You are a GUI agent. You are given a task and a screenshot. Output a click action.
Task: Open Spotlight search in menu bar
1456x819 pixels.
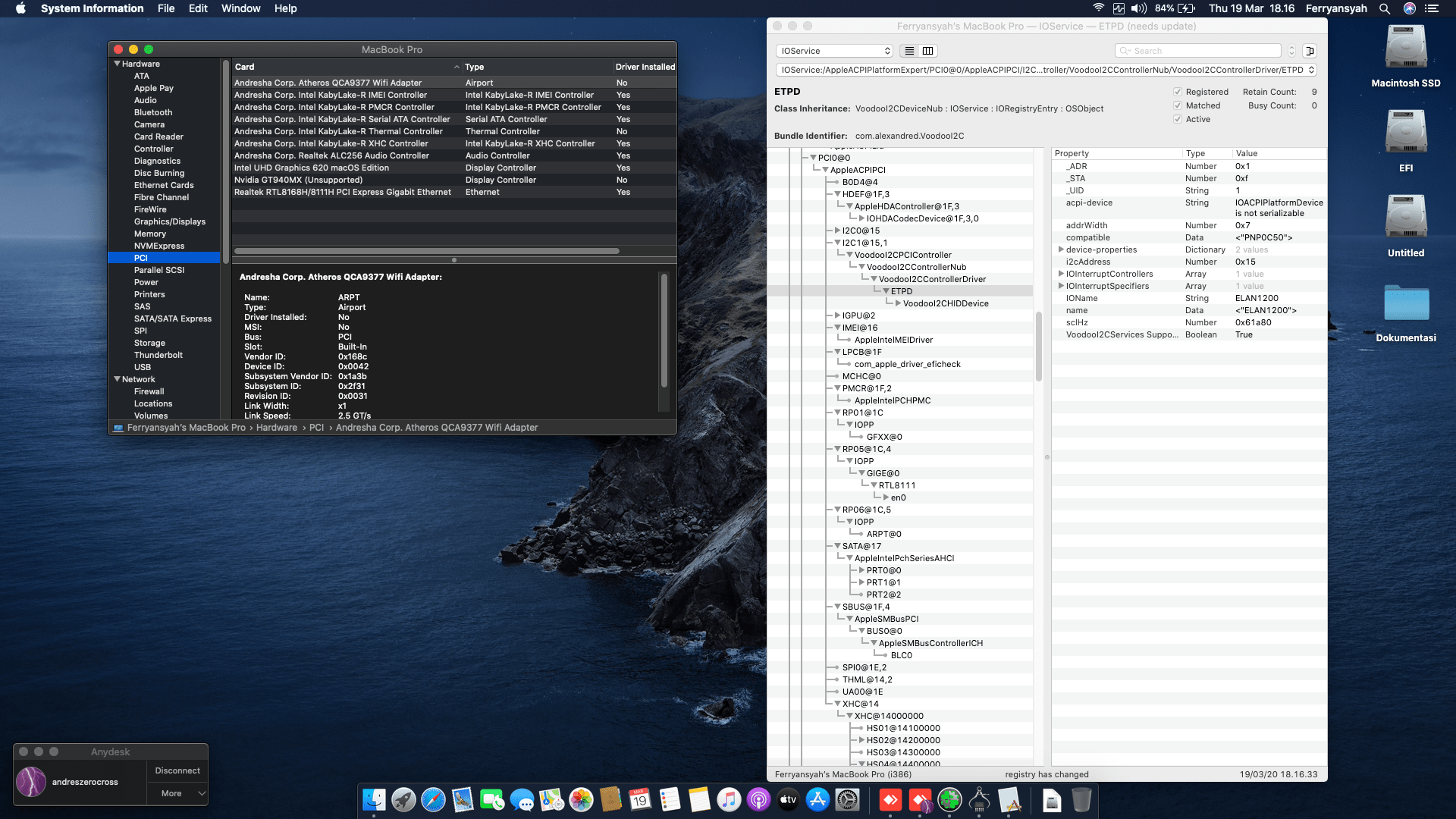point(1384,8)
